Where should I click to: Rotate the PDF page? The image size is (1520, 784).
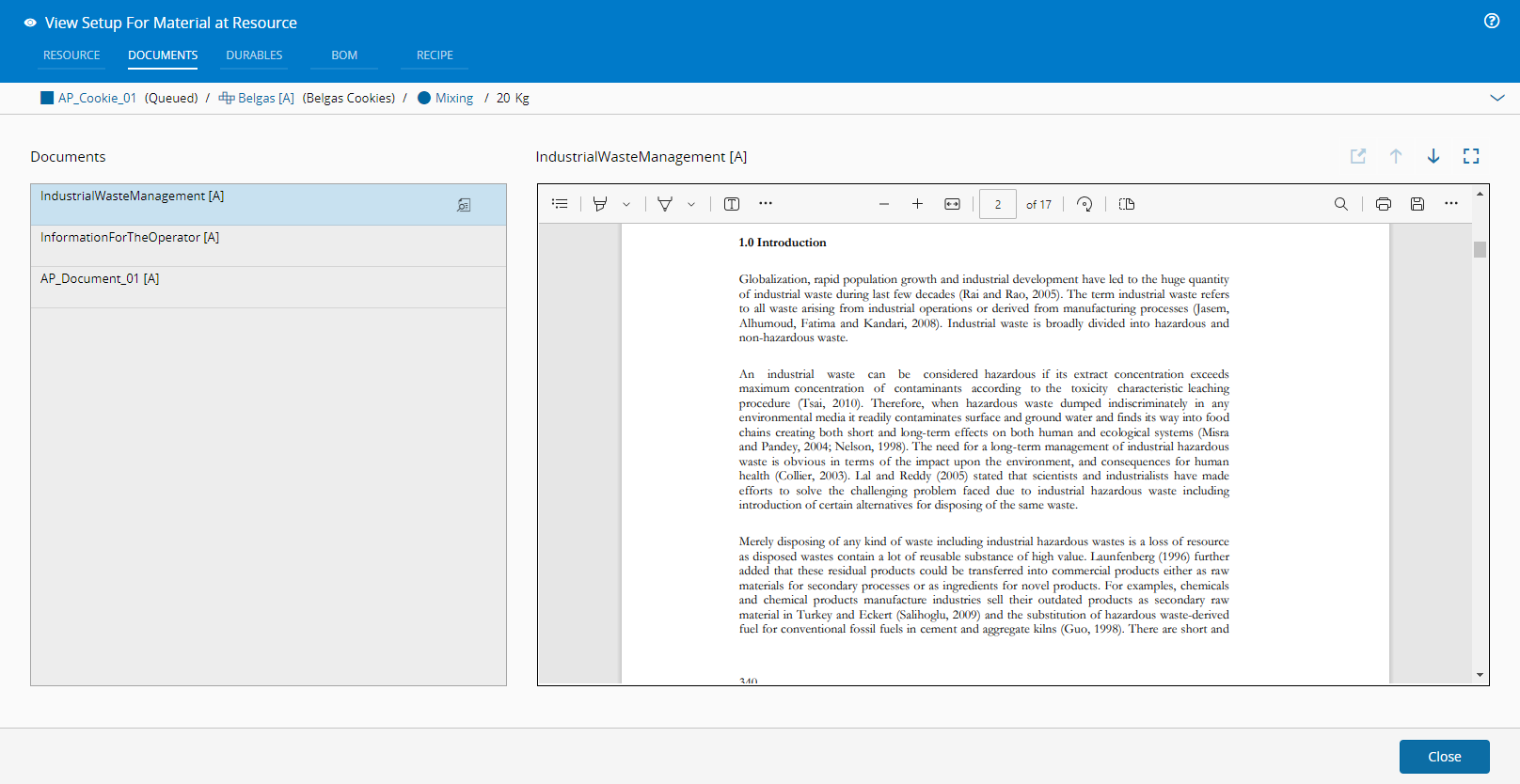(1085, 204)
